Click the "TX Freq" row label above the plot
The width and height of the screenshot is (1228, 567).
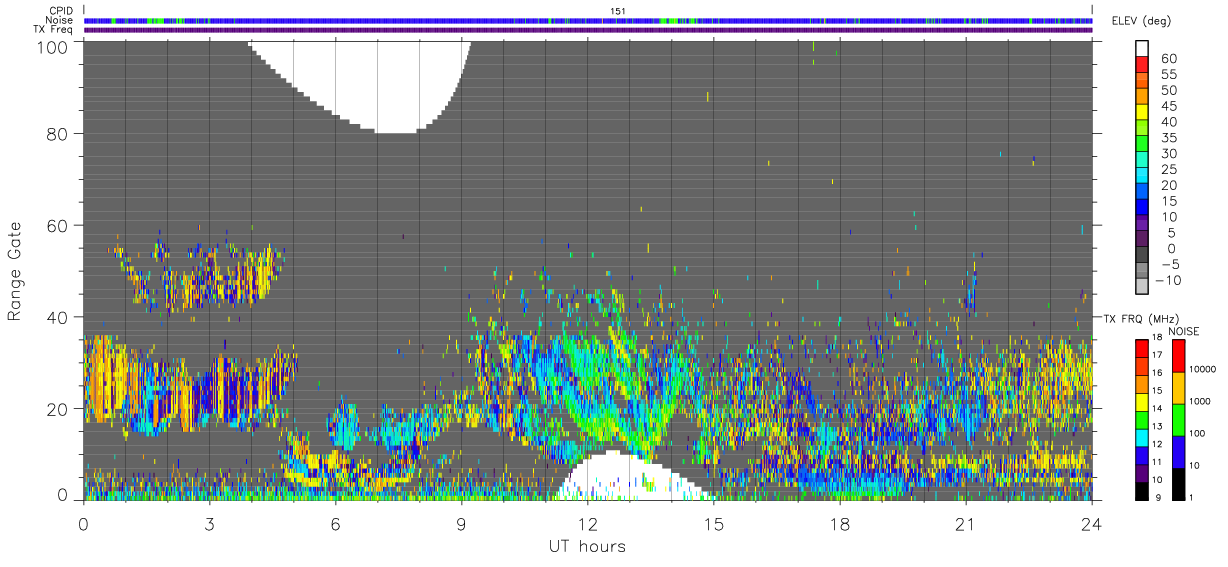coord(53,29)
